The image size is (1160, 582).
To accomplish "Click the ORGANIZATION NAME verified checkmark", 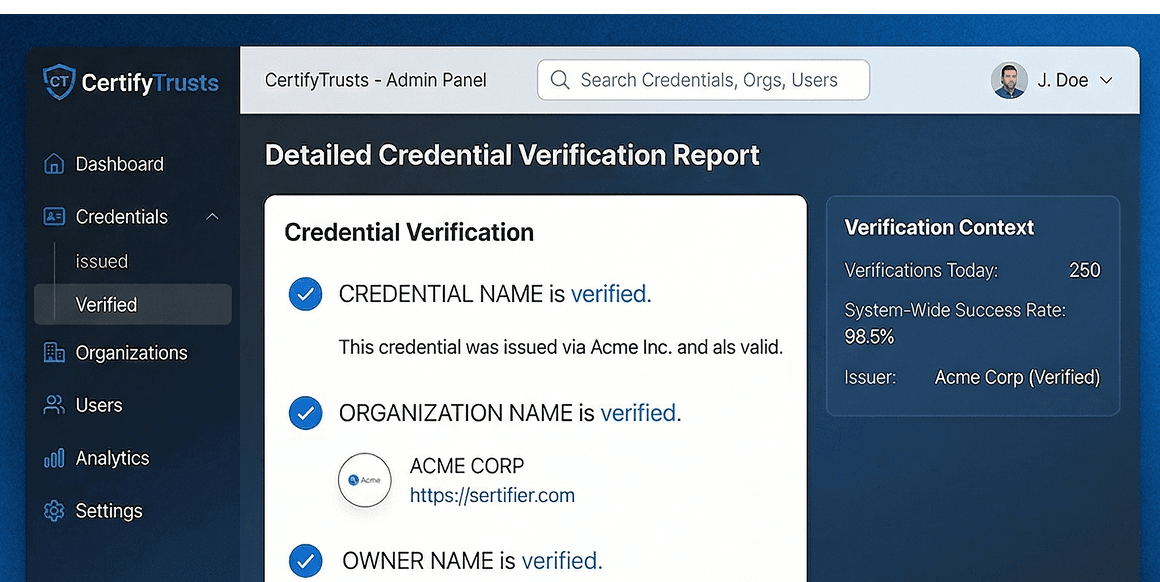I will (305, 413).
